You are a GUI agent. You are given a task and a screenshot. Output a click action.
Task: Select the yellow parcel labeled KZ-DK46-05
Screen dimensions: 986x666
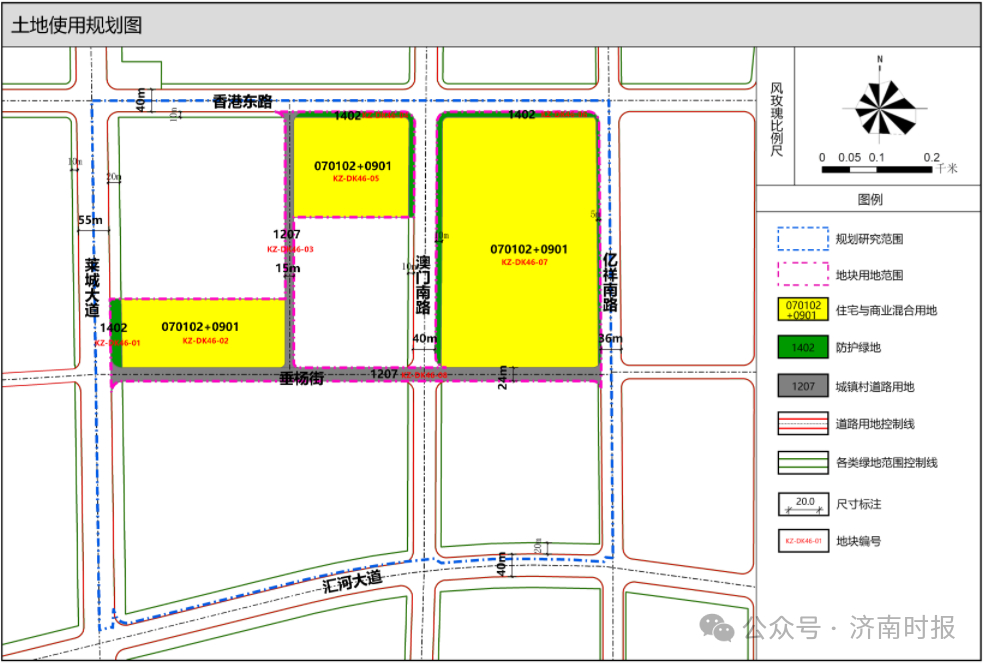click(x=350, y=192)
